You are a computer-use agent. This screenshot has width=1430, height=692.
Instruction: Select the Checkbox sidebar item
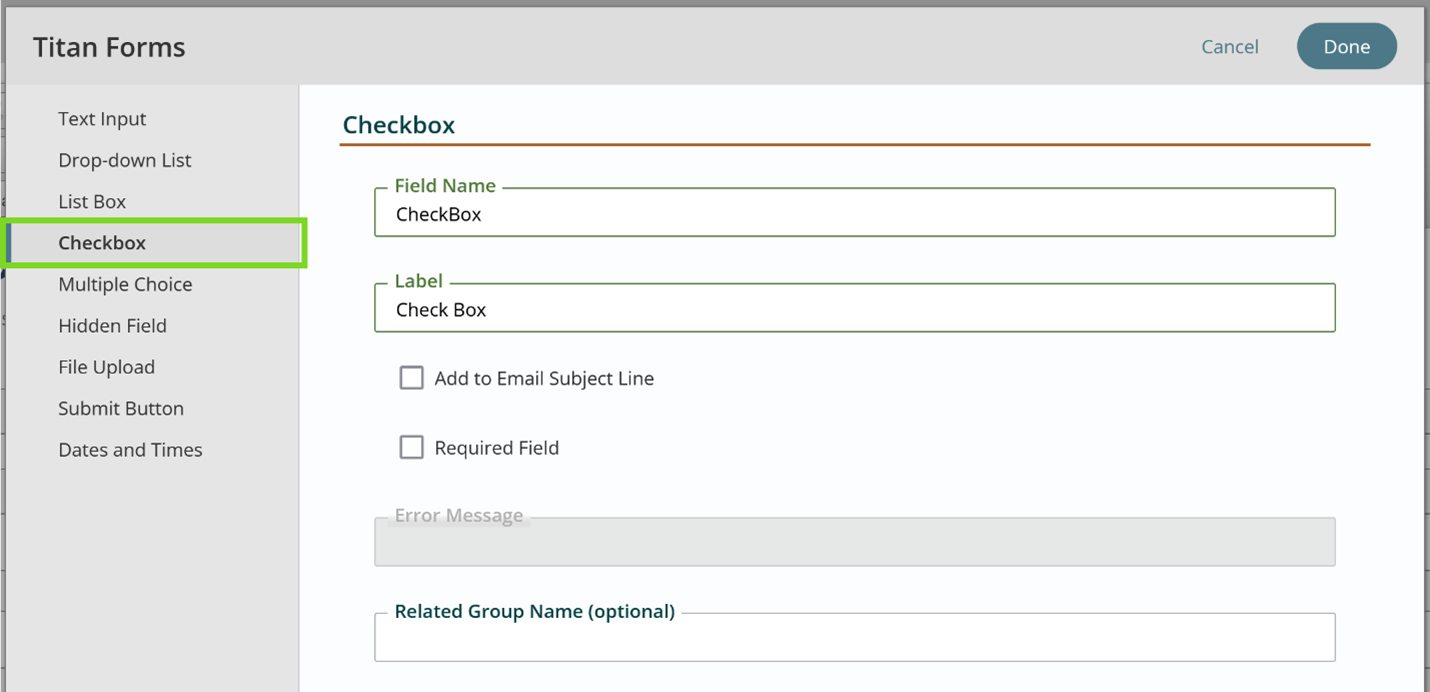pos(155,243)
